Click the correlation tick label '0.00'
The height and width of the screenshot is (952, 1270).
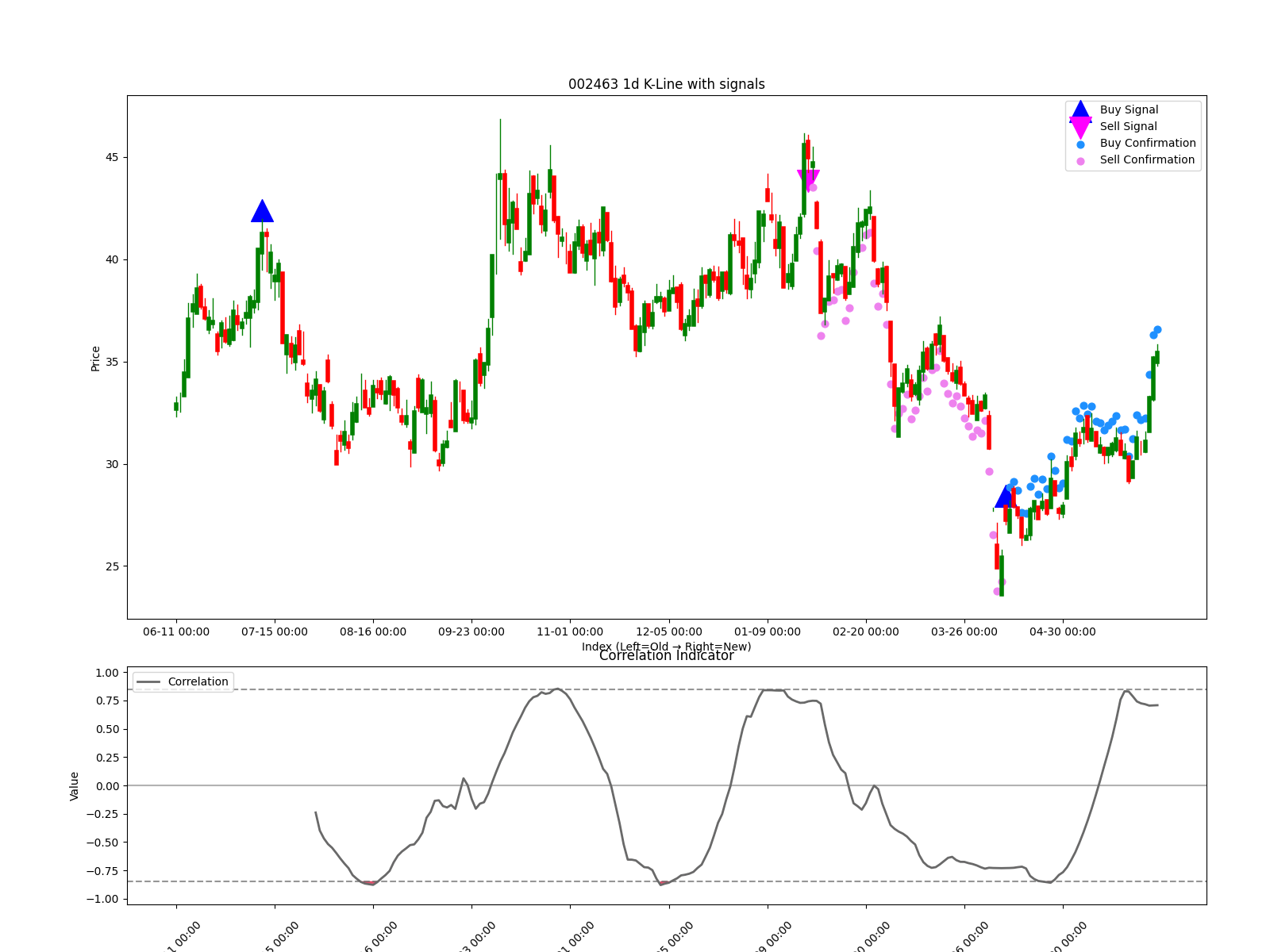coord(106,786)
